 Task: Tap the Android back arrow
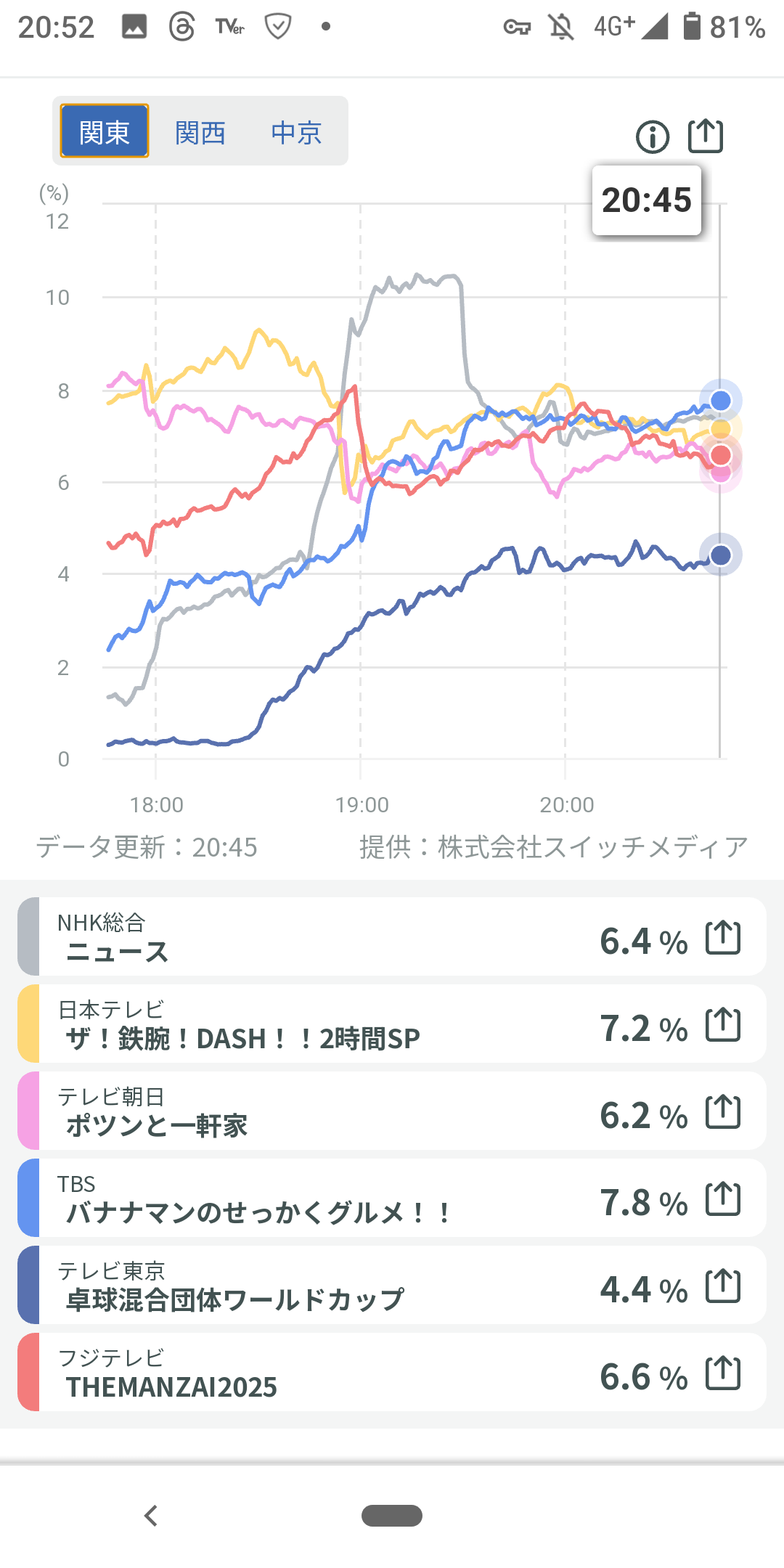(151, 1516)
